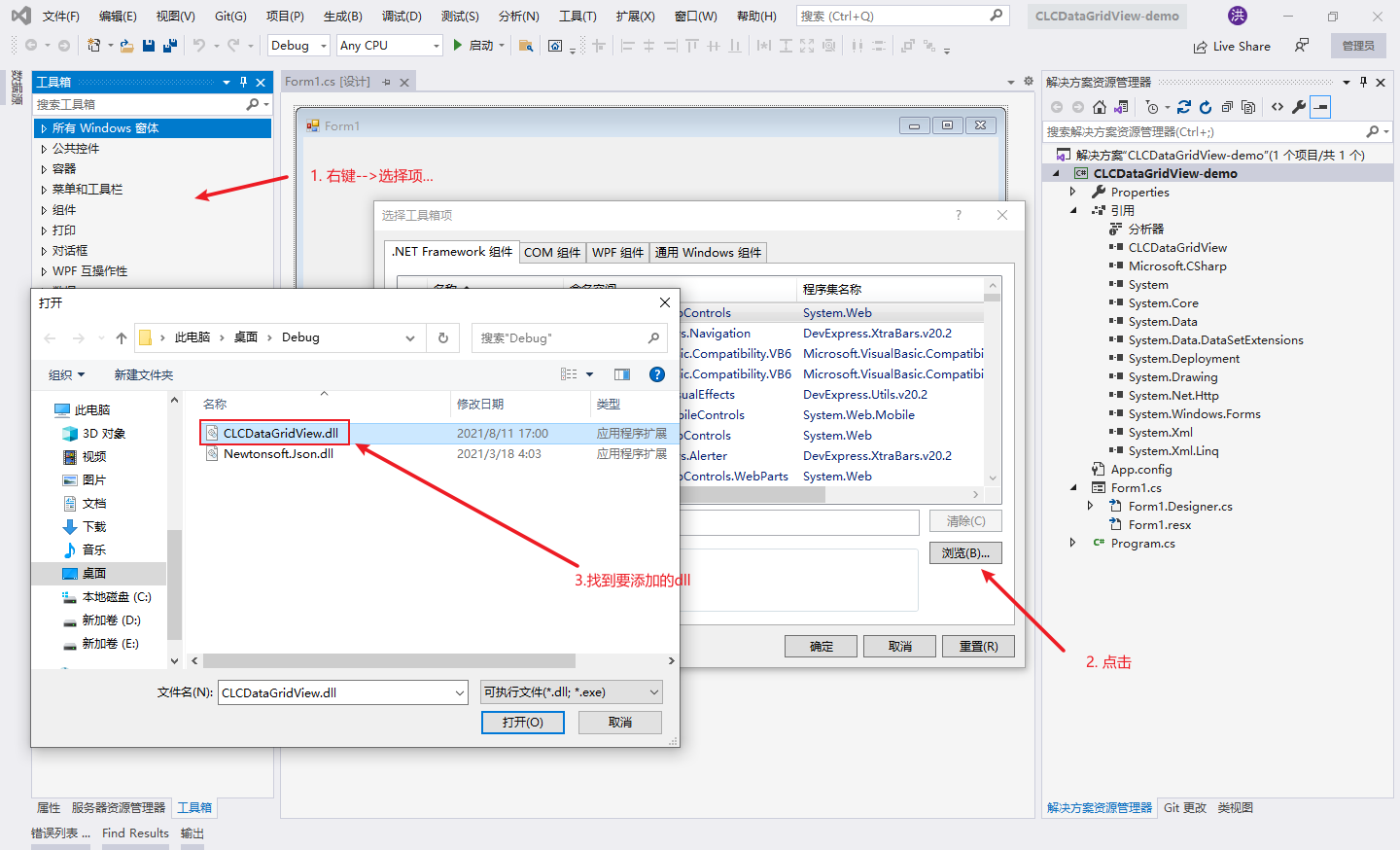Image resolution: width=1400 pixels, height=850 pixels.
Task: Click the OK button in Choose Toolbox Items
Action: tap(822, 647)
